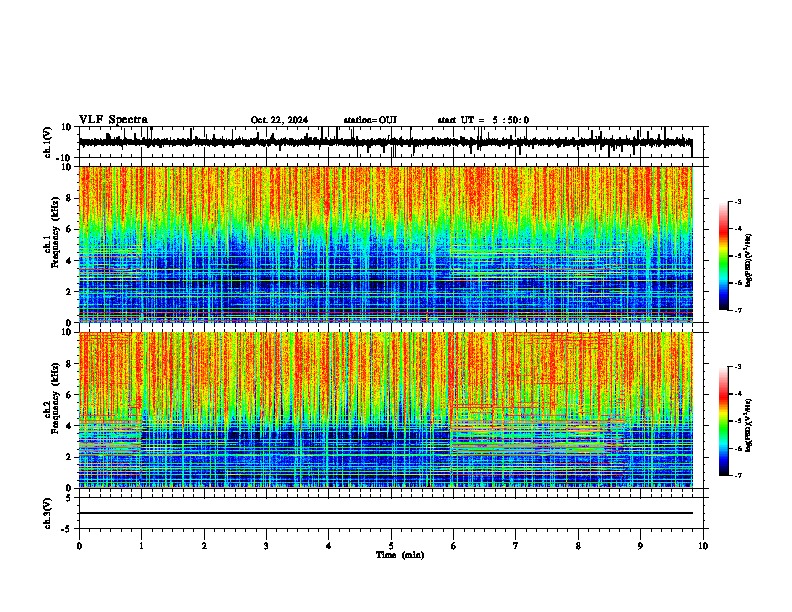792x612 pixels.
Task: Click the "8" kHz tick of ch.2 spectrogram
Action: coord(70,364)
